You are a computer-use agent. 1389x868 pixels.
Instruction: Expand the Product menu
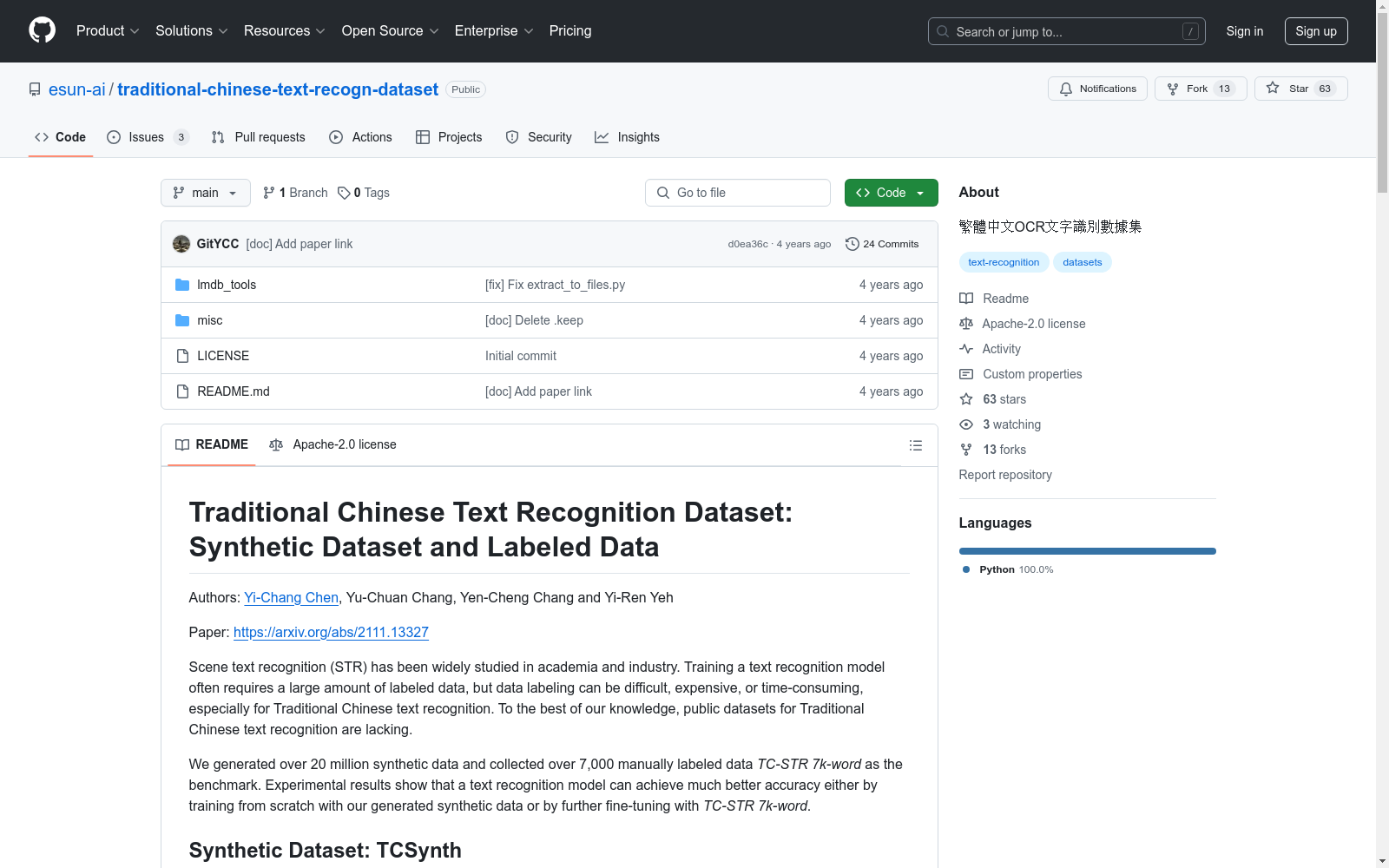(108, 31)
